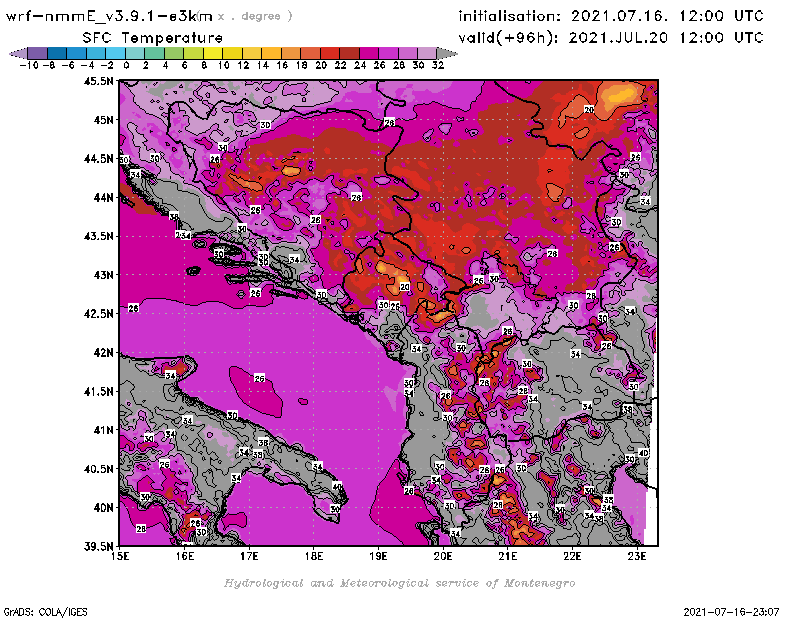Click the "41.5N" latitude axis label
This screenshot has width=800, height=618.
99,391
